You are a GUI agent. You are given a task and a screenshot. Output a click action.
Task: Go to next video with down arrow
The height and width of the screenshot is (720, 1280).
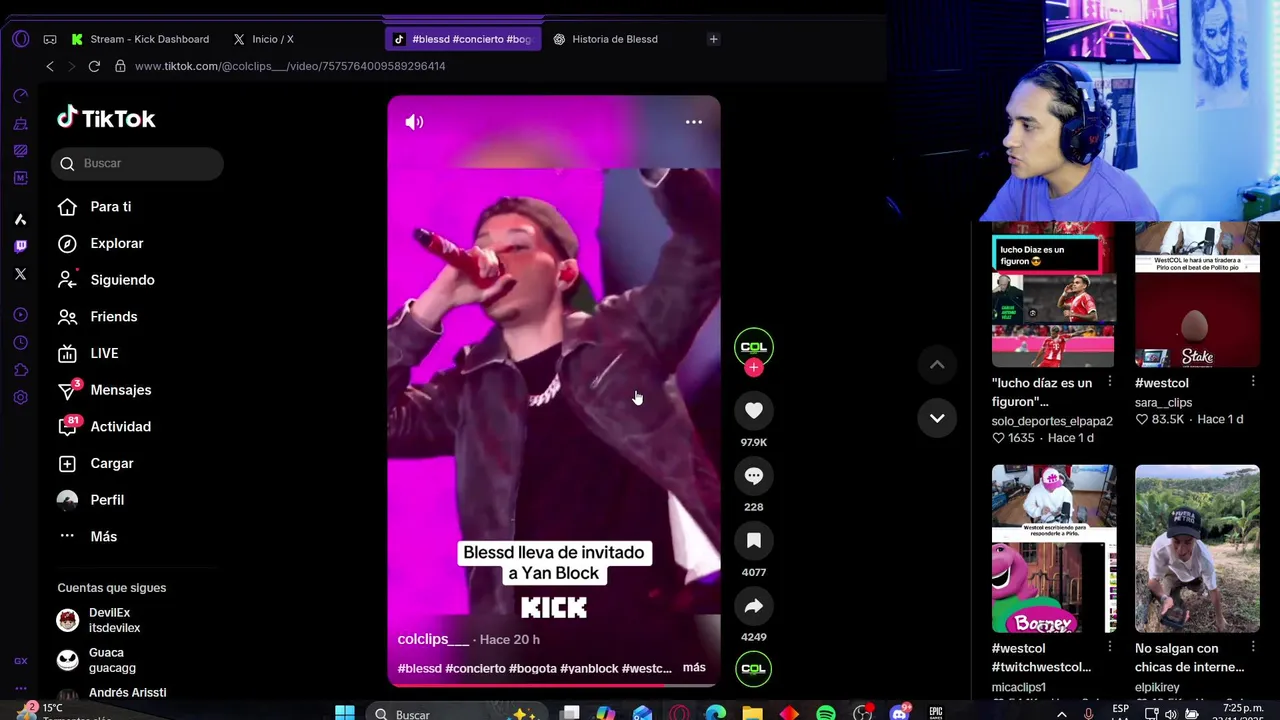coord(937,417)
